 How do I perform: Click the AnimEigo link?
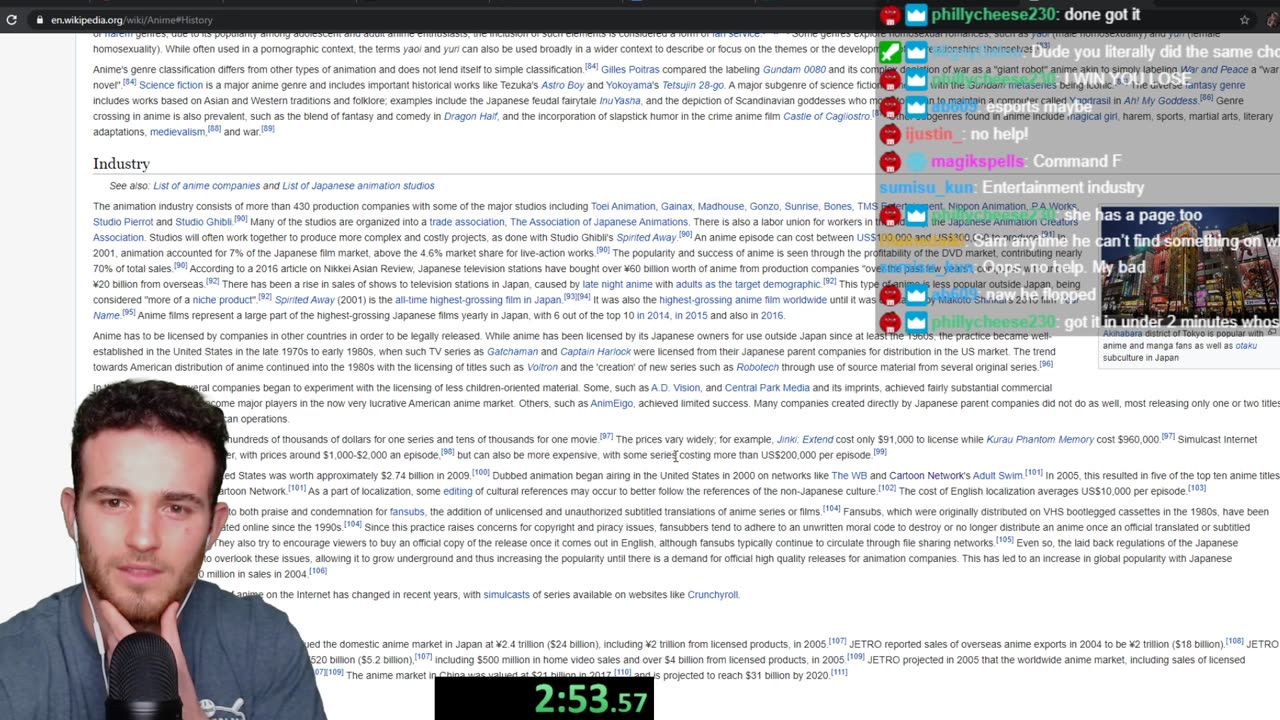(611, 404)
